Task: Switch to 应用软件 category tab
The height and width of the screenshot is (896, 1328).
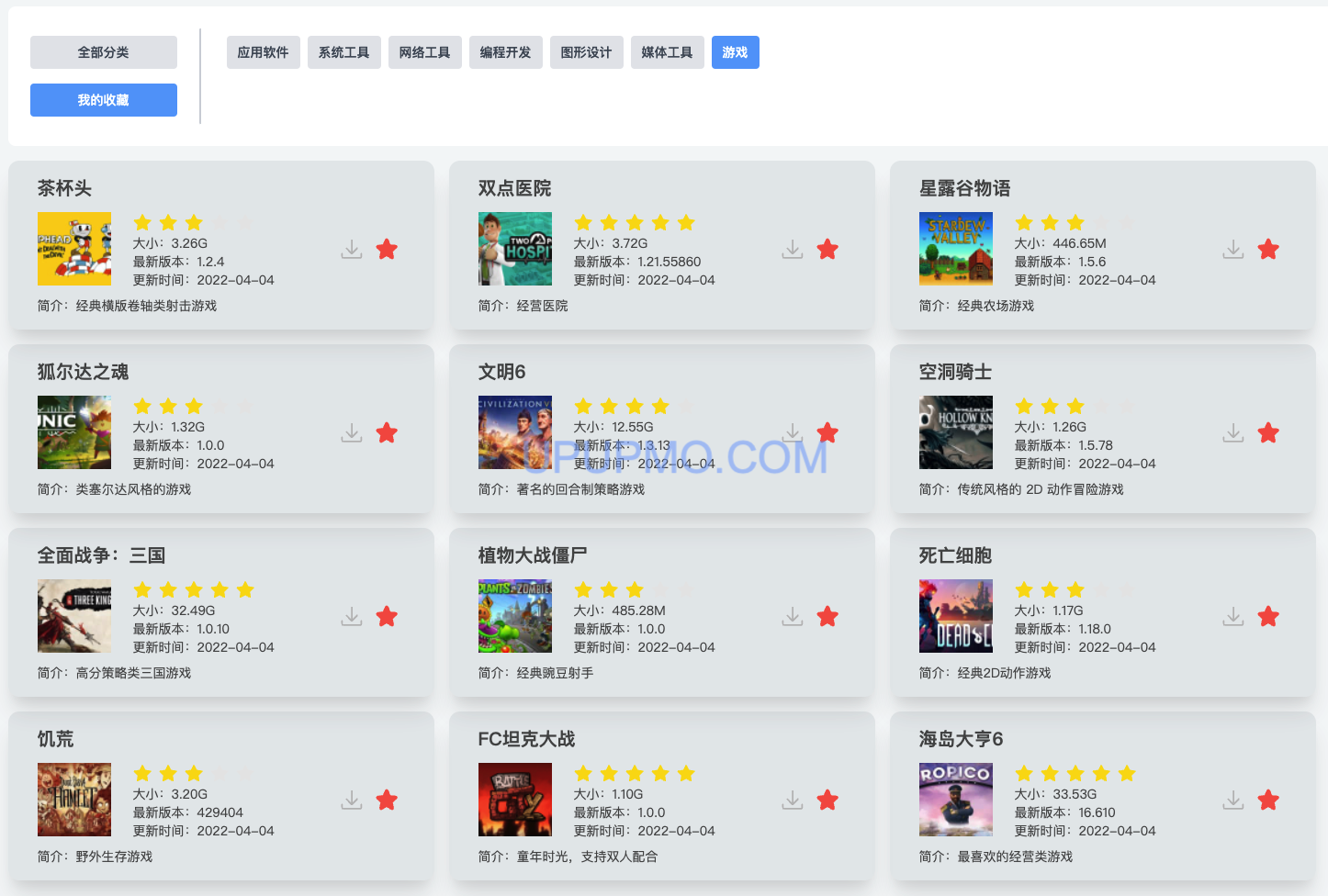Action: tap(263, 52)
